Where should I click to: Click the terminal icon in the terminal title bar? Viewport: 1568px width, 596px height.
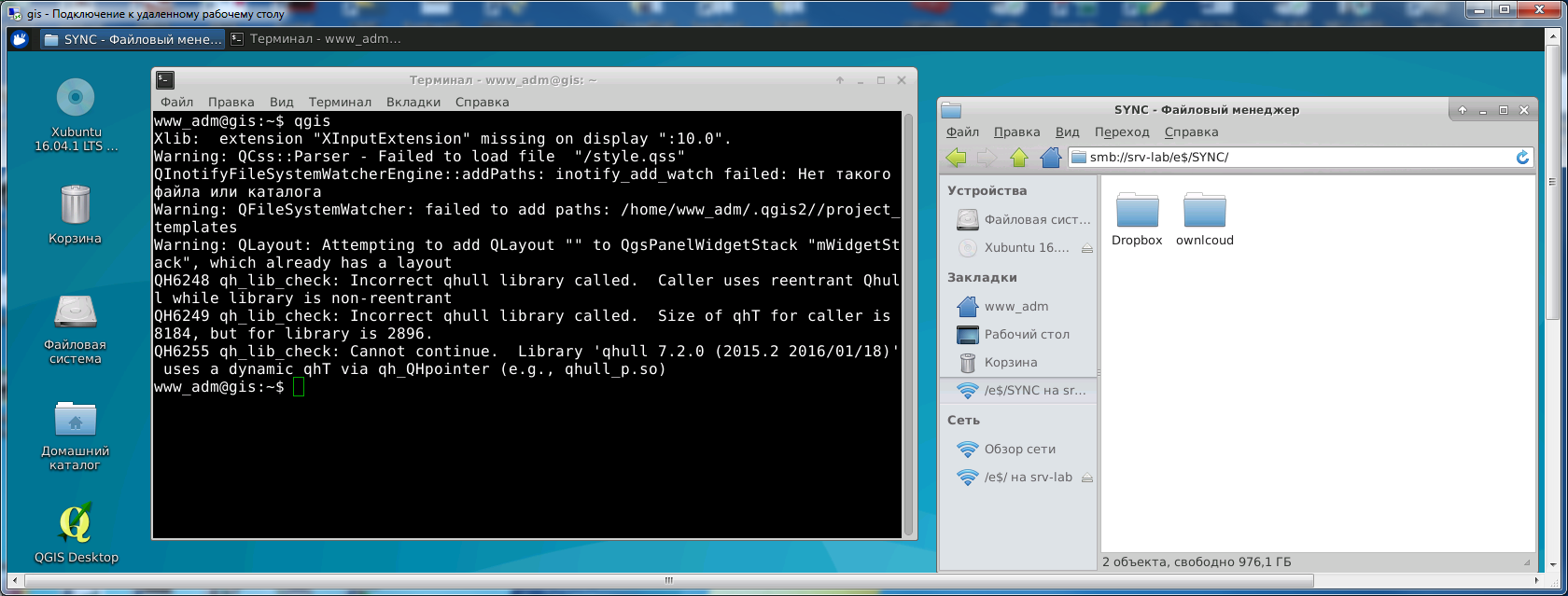165,80
